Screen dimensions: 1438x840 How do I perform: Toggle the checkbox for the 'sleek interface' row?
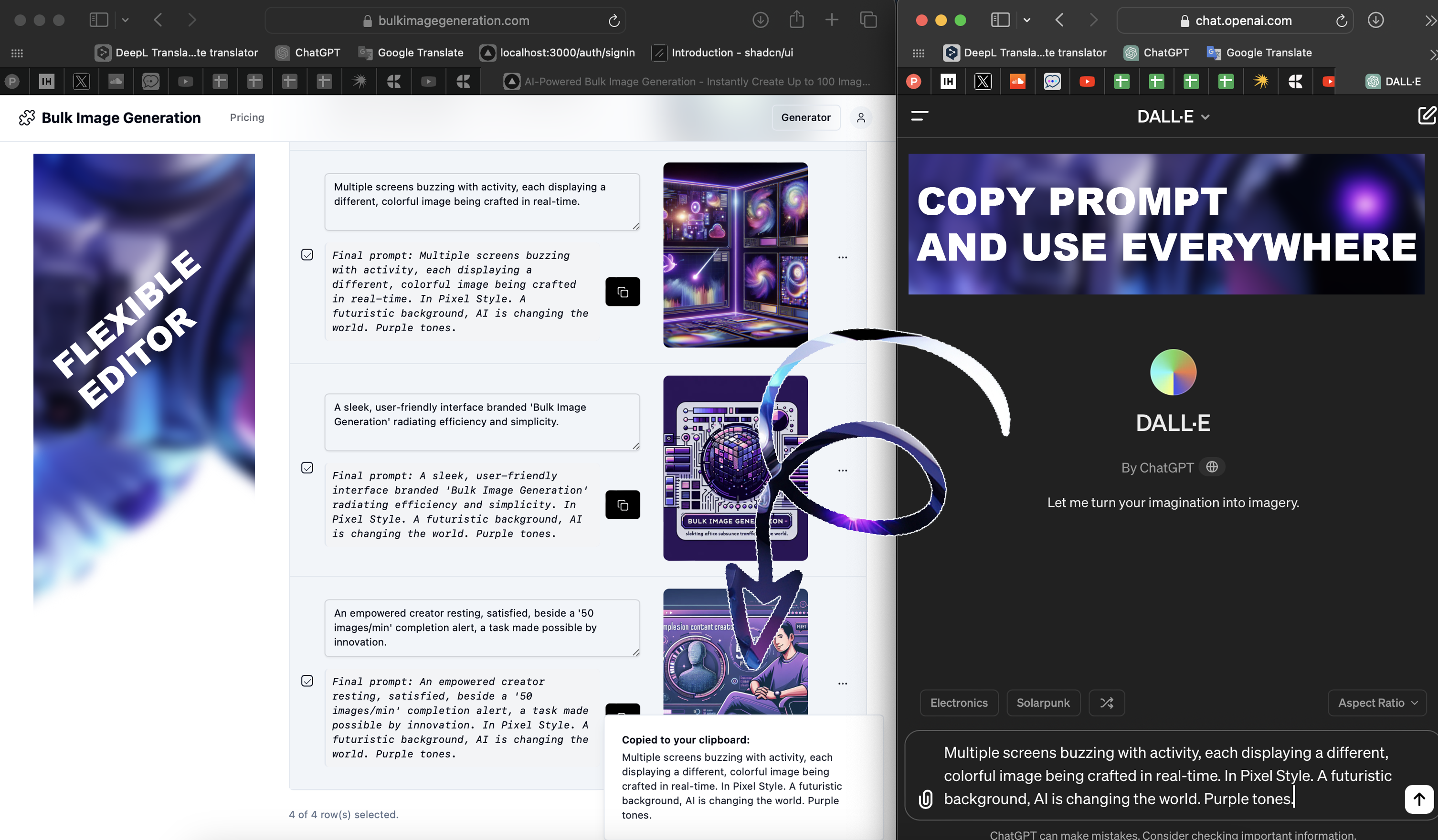307,468
